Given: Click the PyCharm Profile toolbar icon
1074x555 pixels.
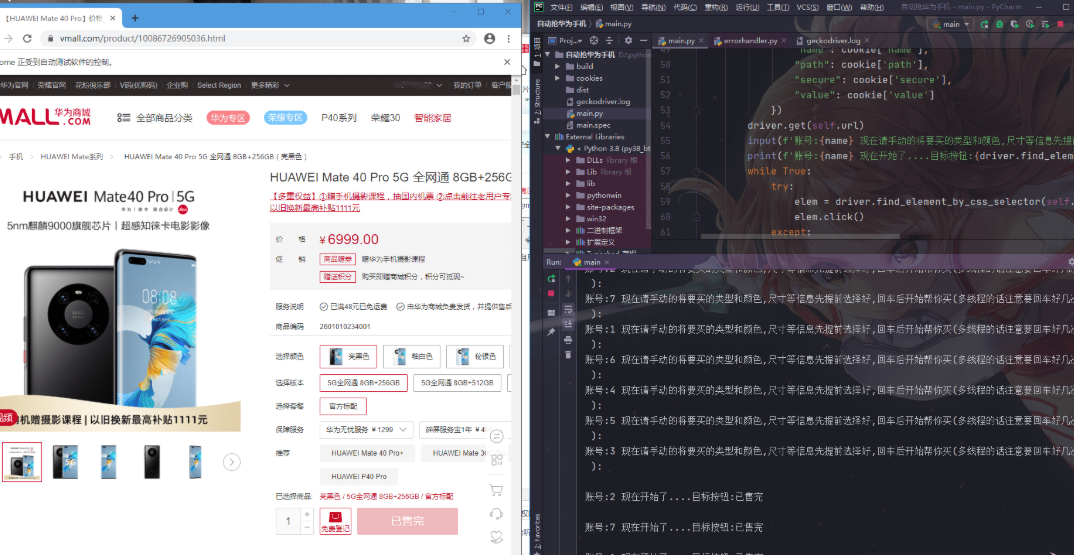Looking at the screenshot, I should (x=1030, y=24).
